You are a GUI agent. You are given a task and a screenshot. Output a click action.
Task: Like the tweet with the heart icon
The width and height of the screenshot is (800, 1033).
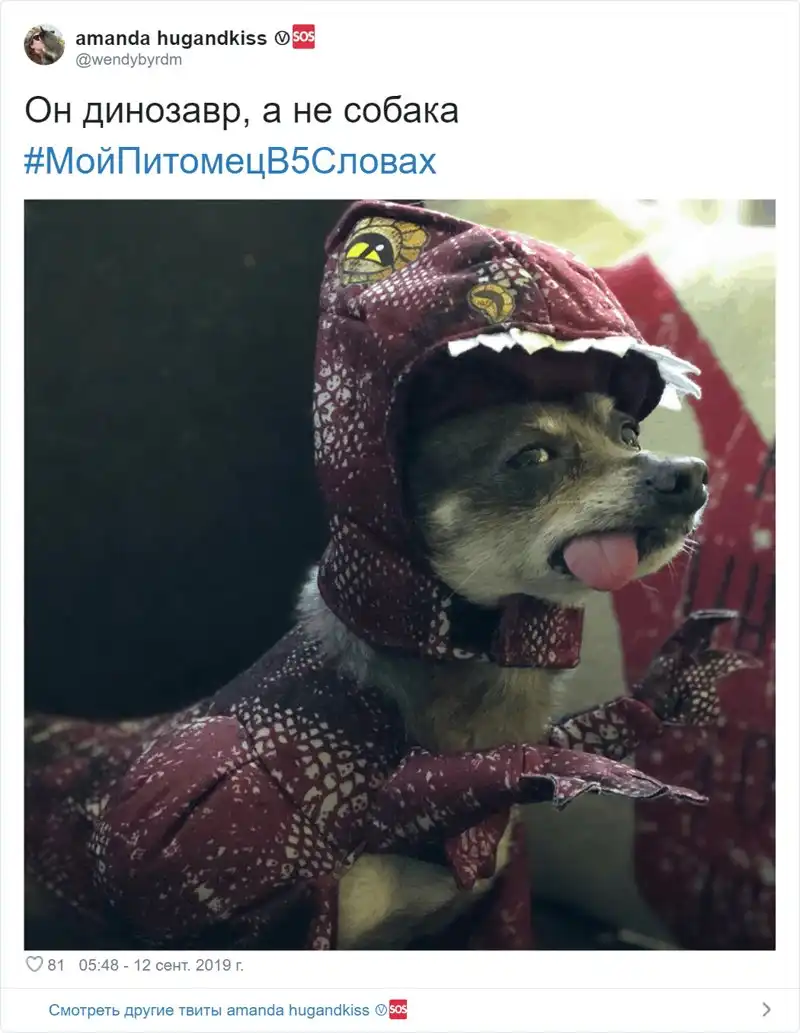pyautogui.click(x=34, y=964)
